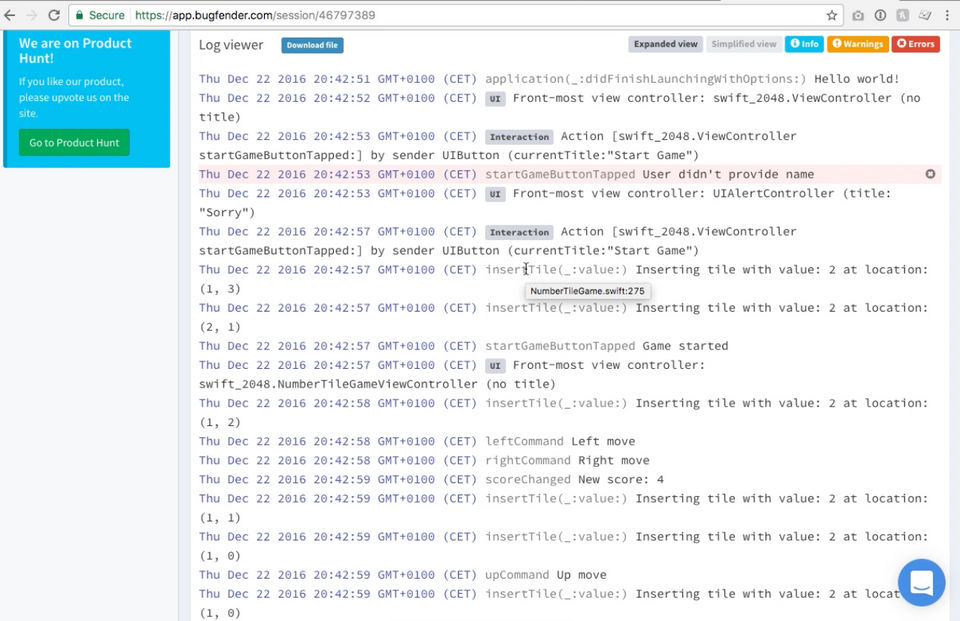Open the Chrome three-dot menu
This screenshot has height=621, width=960.
coord(947,15)
